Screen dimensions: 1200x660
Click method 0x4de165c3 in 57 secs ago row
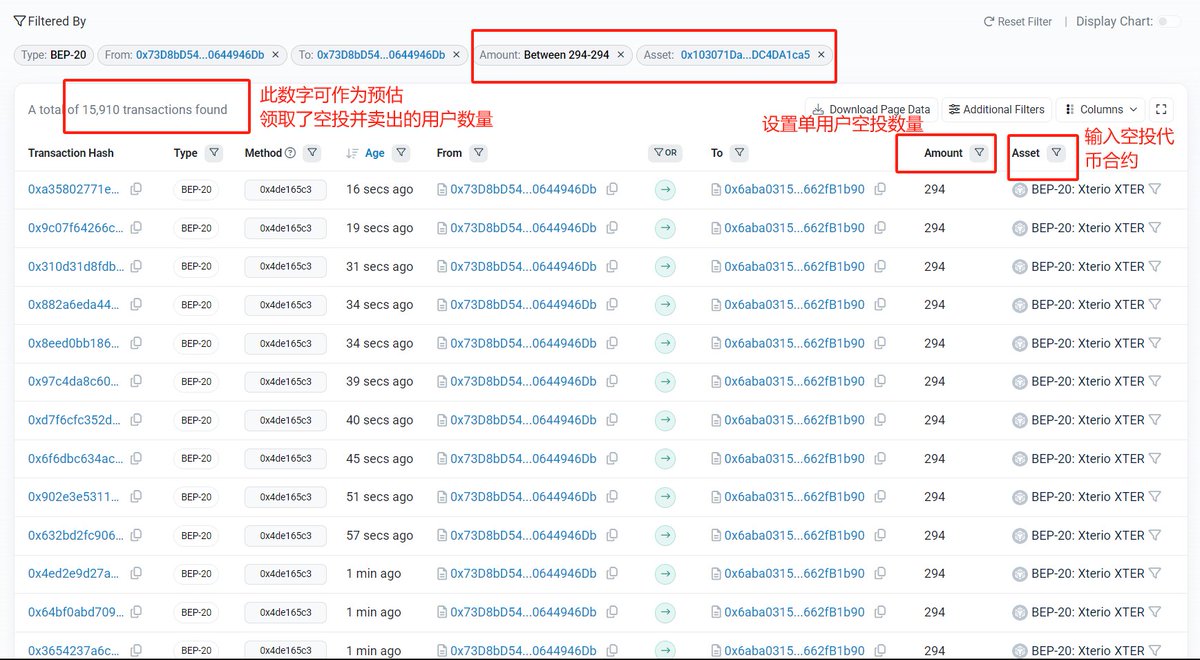click(x=285, y=535)
